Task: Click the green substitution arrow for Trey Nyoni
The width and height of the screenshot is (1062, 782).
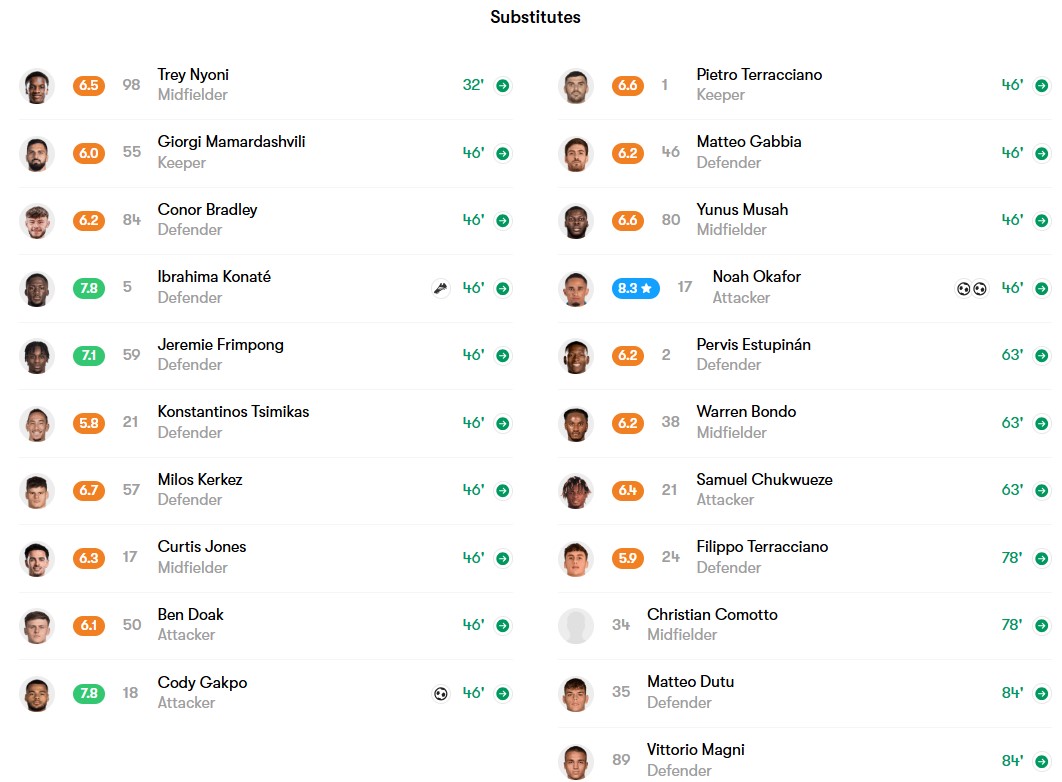Action: [x=503, y=85]
